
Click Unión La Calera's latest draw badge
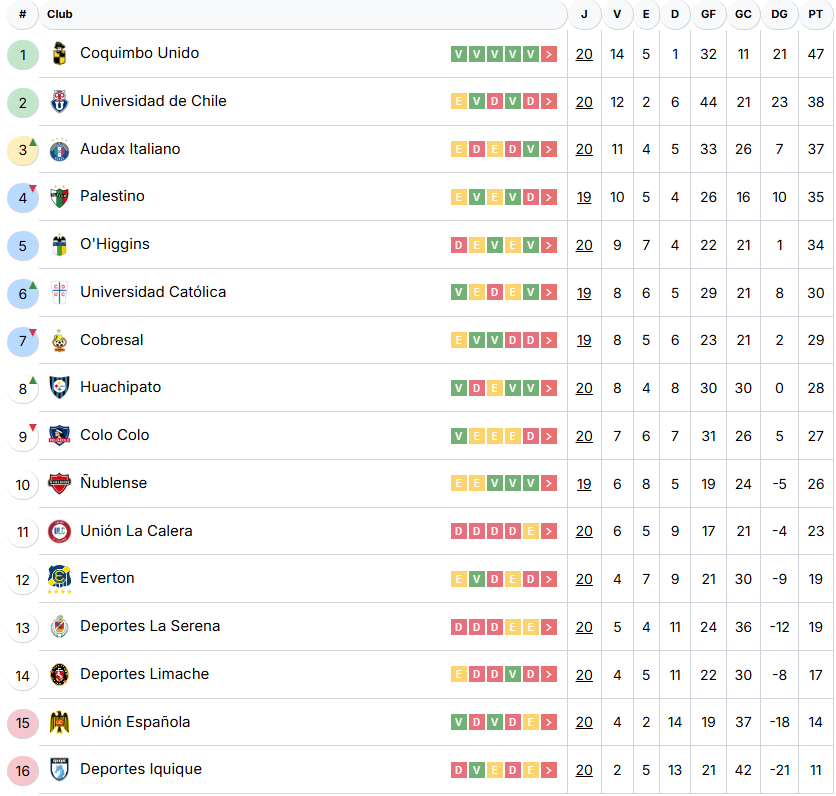[x=531, y=532]
